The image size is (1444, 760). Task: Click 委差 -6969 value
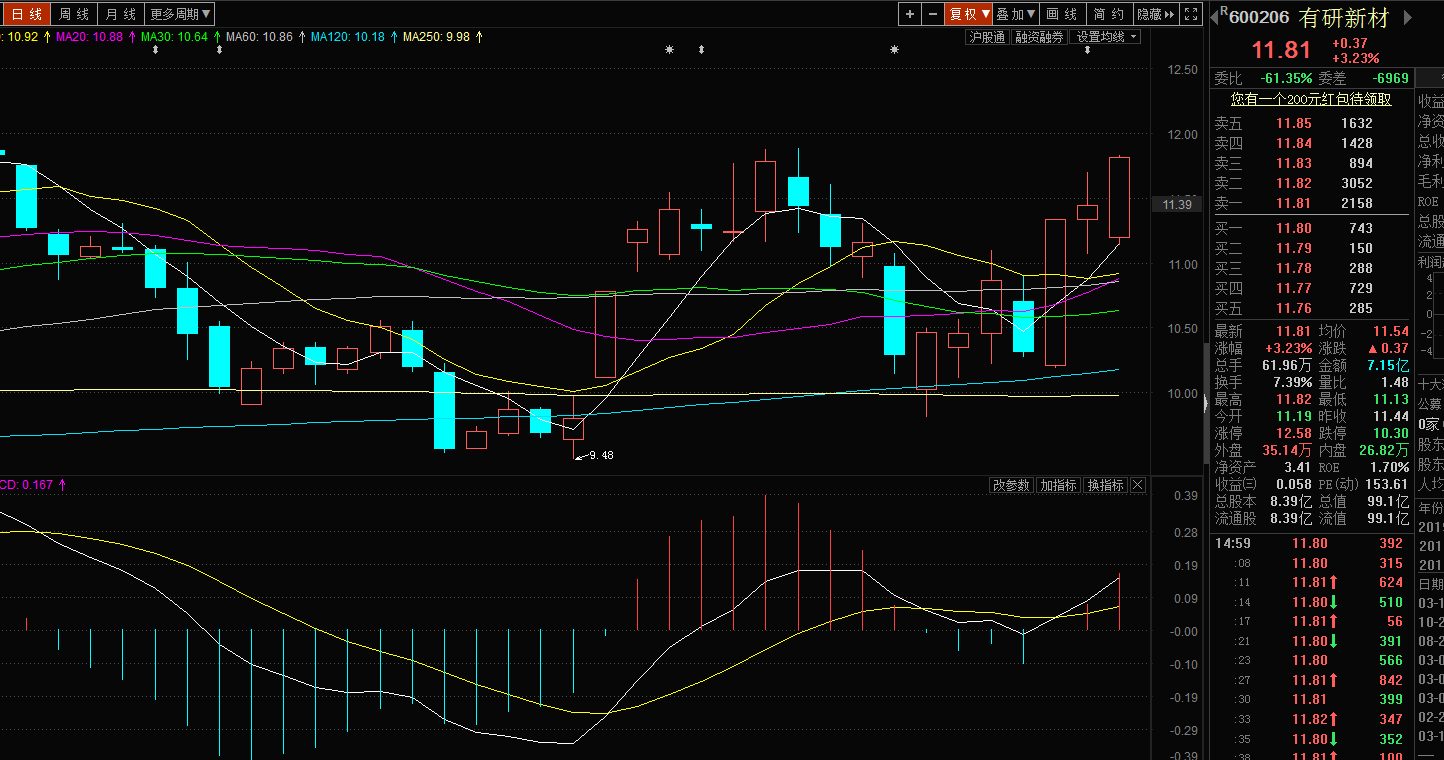point(1391,78)
